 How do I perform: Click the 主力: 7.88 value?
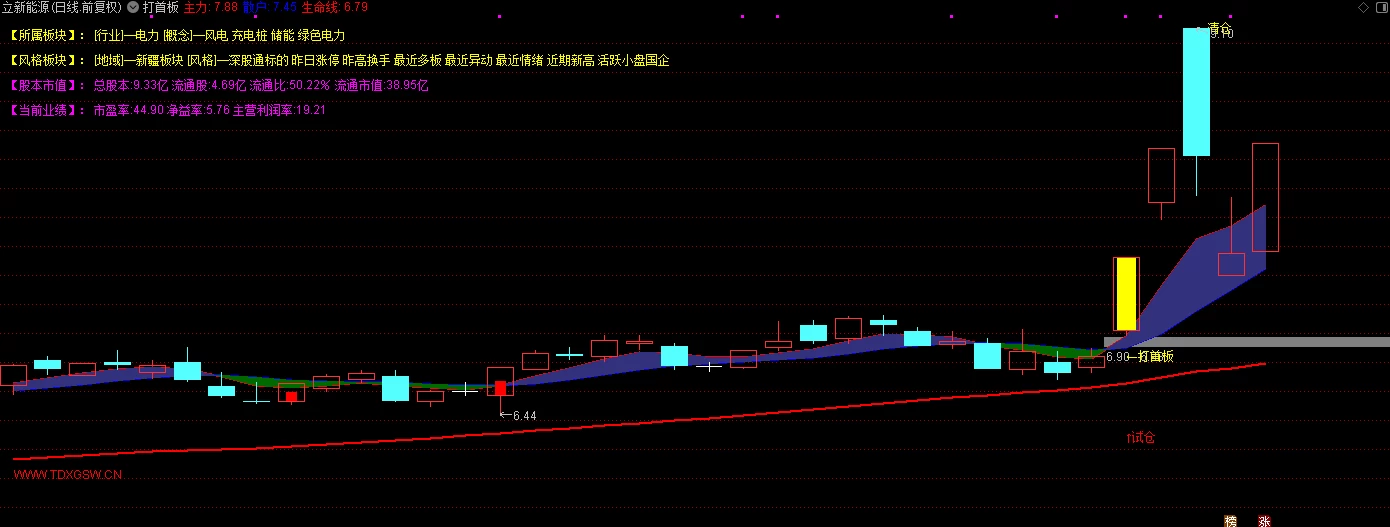(x=211, y=7)
